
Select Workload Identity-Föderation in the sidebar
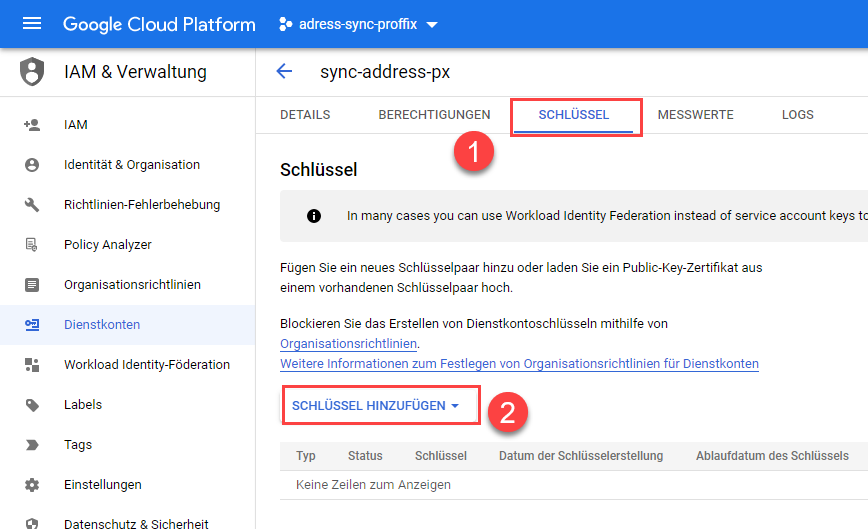[146, 365]
